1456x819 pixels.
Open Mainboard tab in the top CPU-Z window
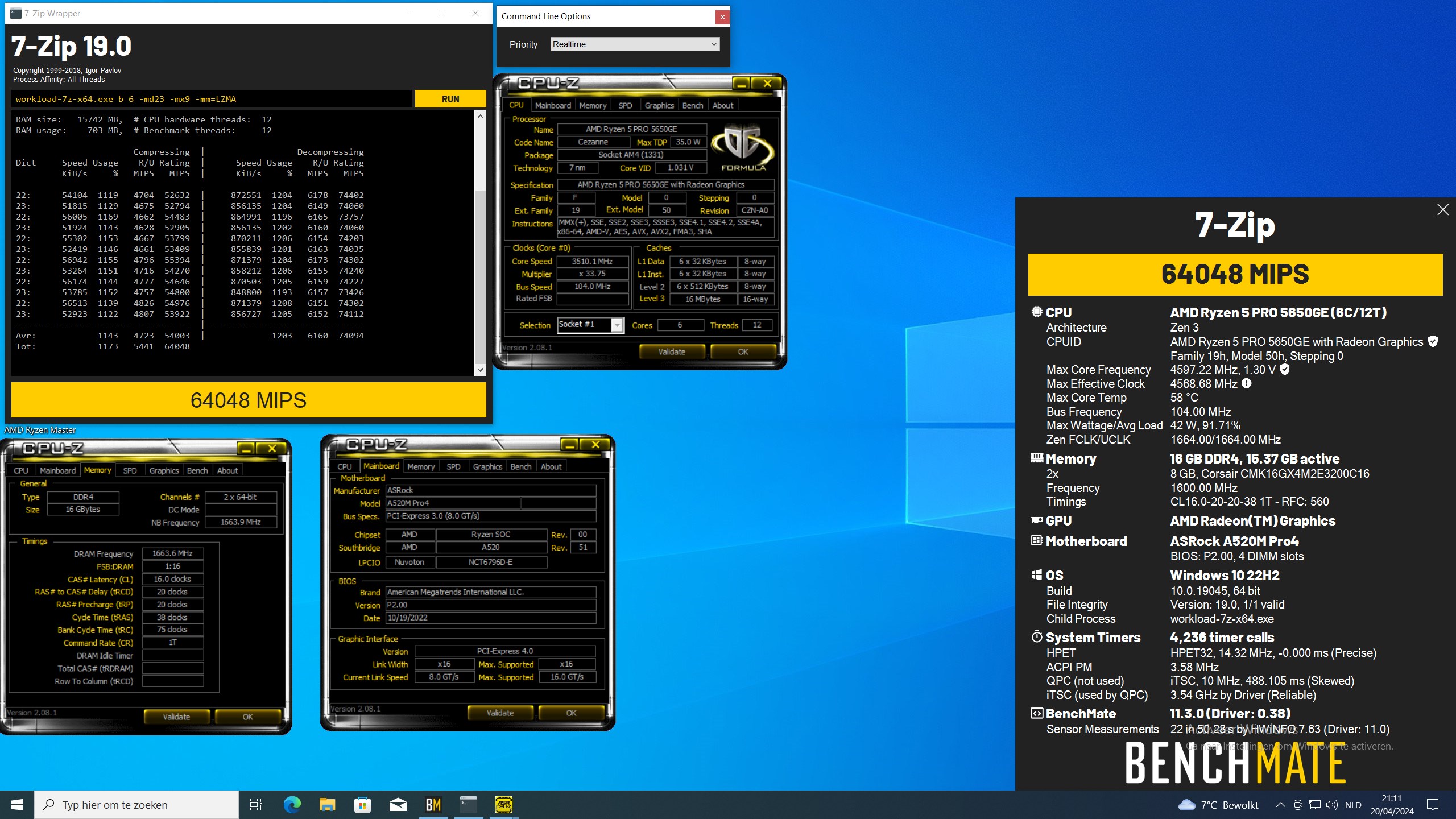pos(553,105)
